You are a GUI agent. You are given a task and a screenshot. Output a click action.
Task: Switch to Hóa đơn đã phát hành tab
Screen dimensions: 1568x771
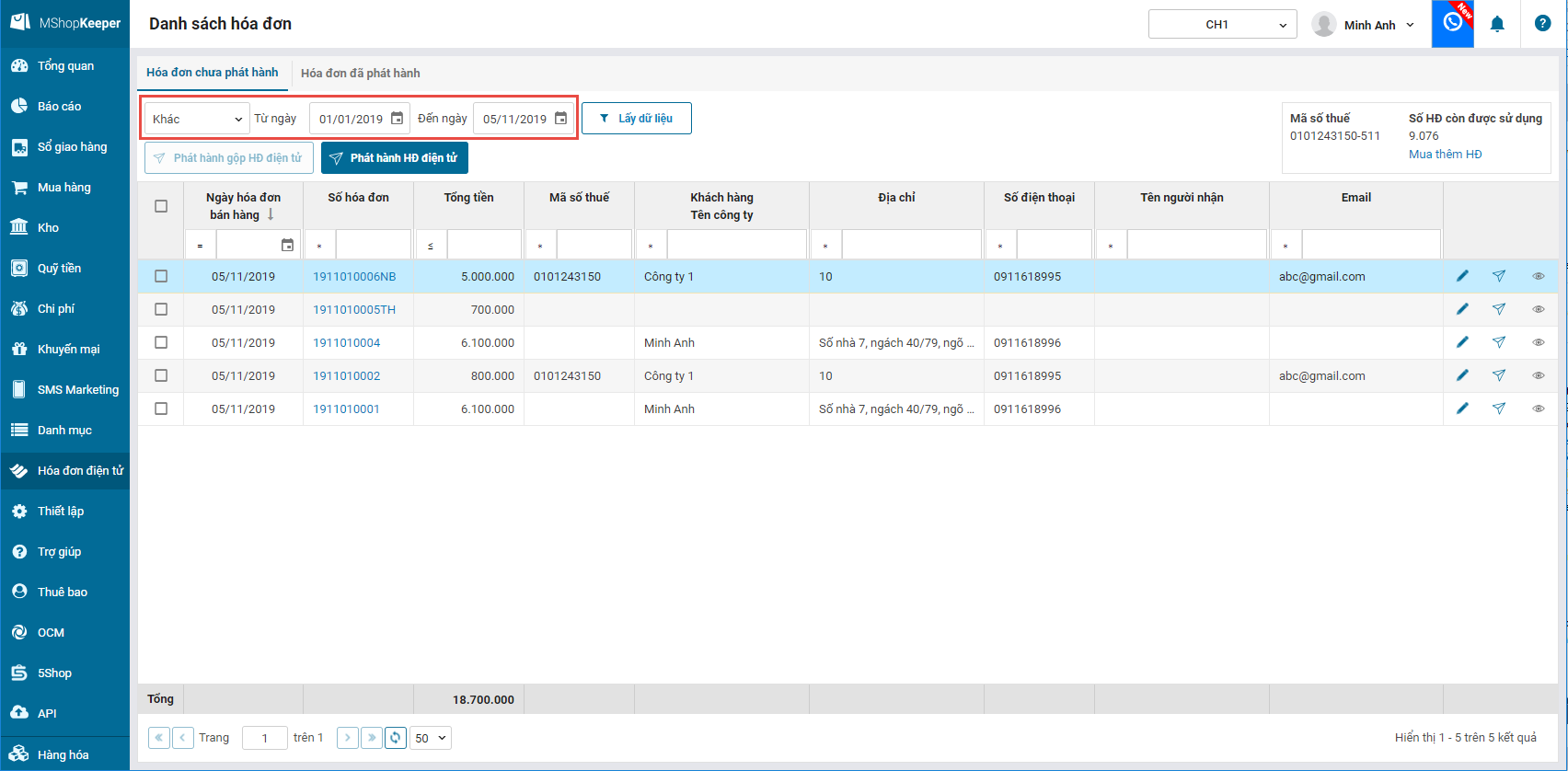[x=360, y=73]
